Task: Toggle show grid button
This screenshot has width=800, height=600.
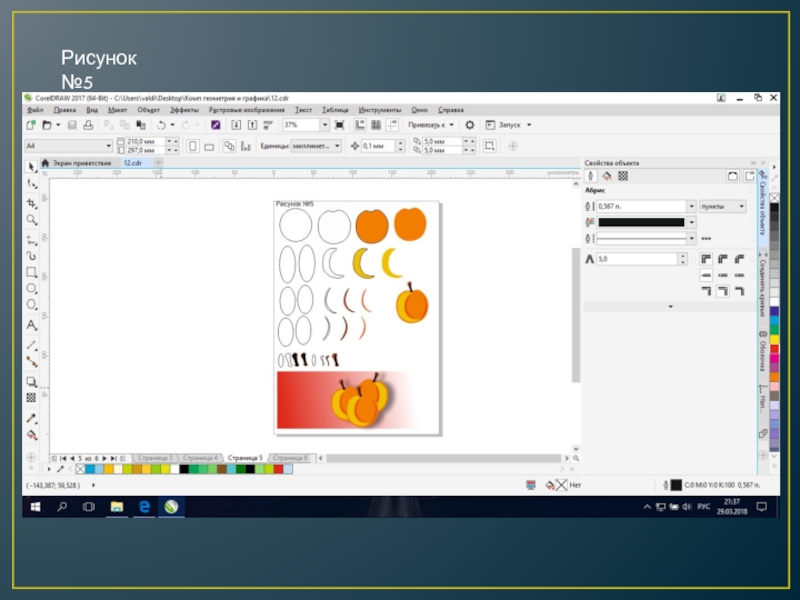Action: tap(376, 125)
